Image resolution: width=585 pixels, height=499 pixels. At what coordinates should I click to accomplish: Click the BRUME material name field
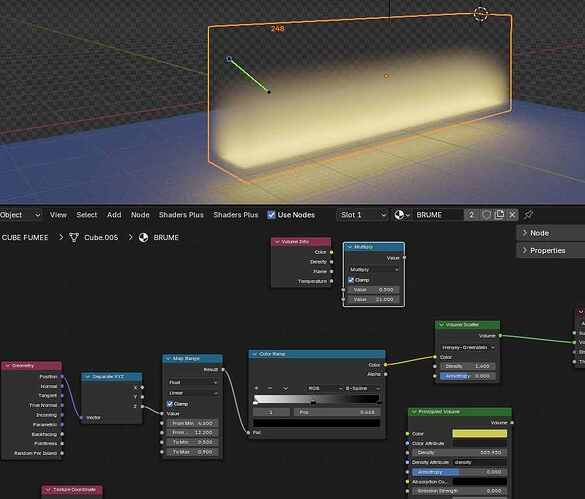click(x=438, y=215)
